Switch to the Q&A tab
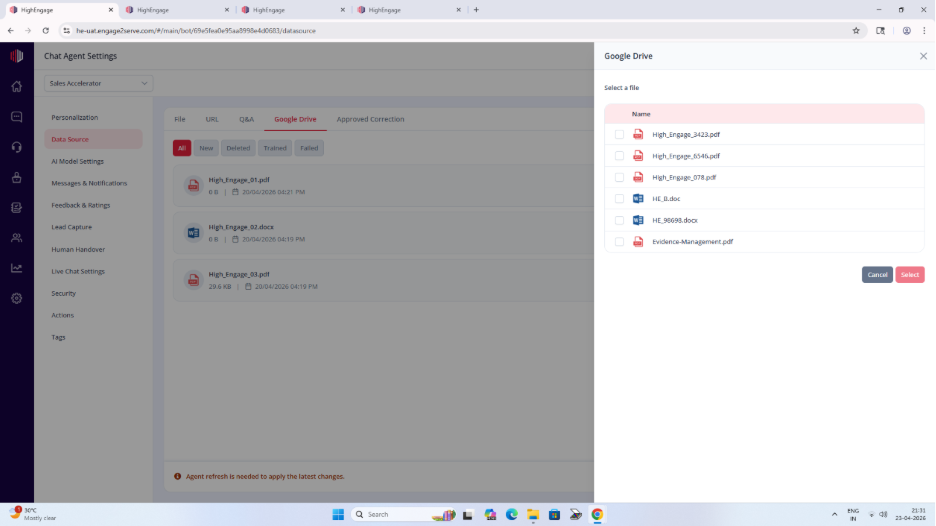 tap(247, 119)
